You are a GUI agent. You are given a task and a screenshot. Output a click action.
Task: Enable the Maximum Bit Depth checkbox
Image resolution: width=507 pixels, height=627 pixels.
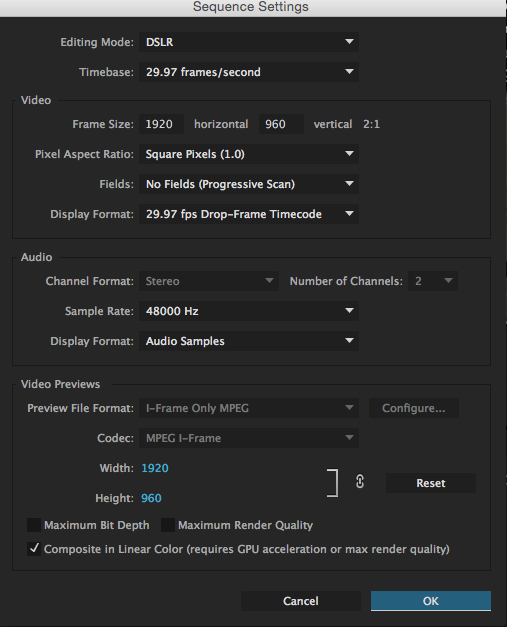(34, 525)
